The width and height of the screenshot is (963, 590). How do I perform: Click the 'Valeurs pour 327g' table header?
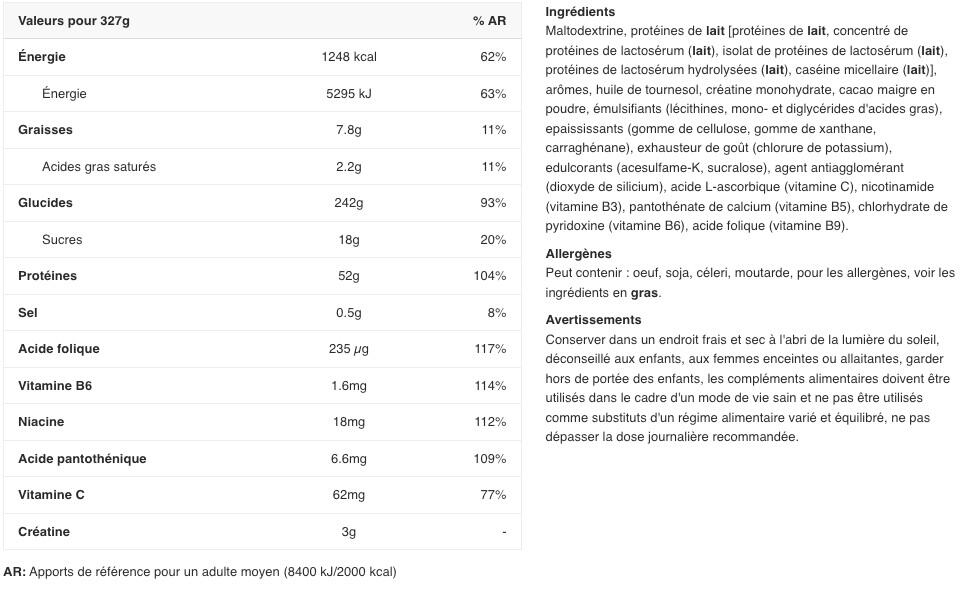(x=74, y=21)
